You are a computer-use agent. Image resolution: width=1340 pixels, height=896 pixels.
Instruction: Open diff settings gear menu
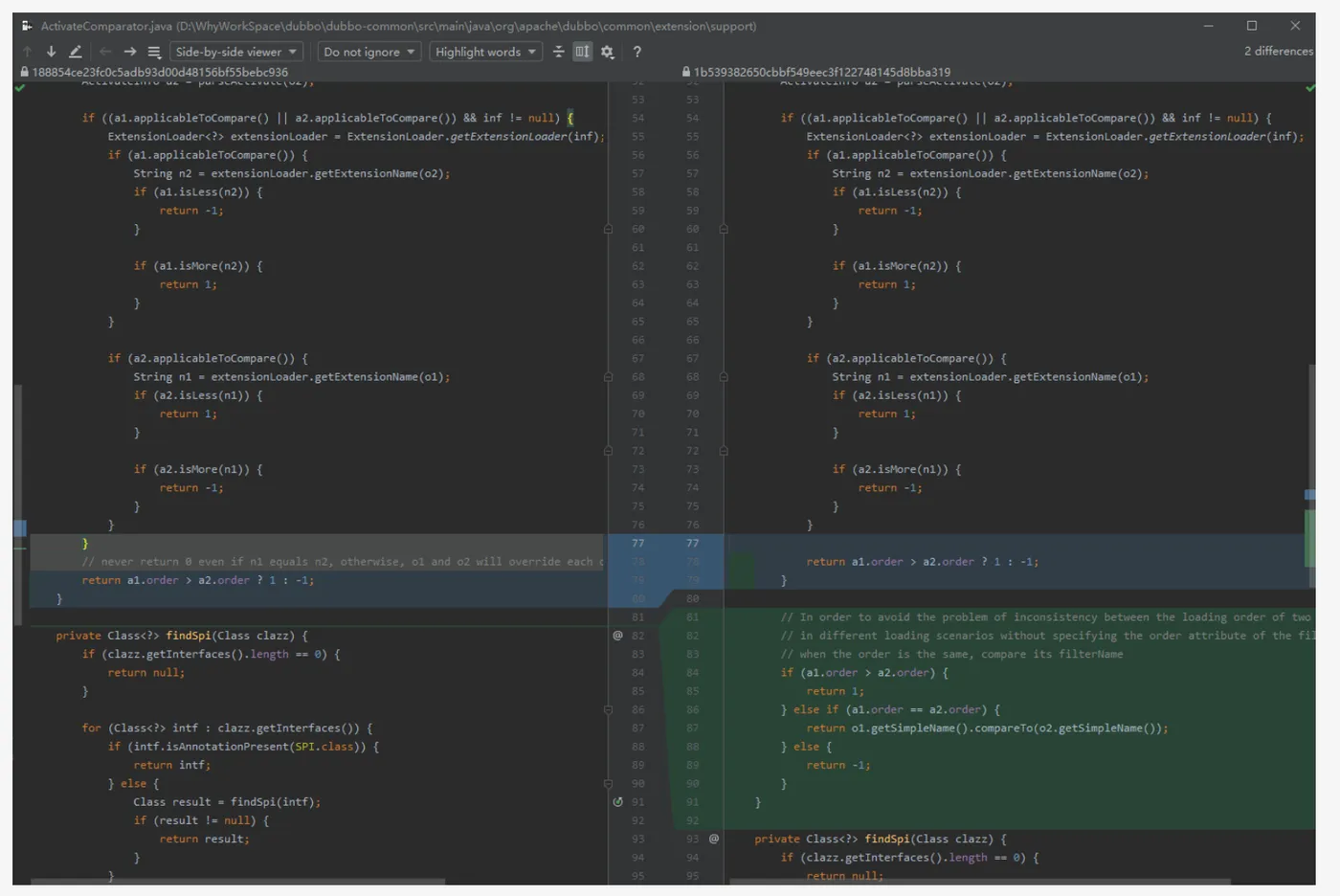[x=608, y=52]
